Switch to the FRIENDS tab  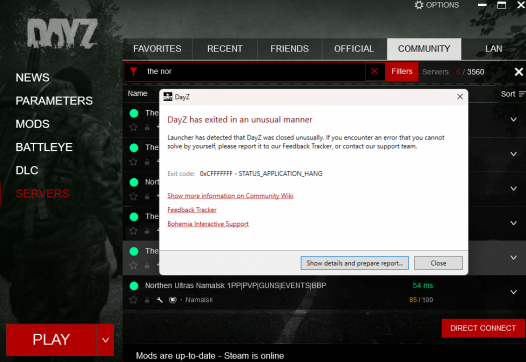point(290,49)
